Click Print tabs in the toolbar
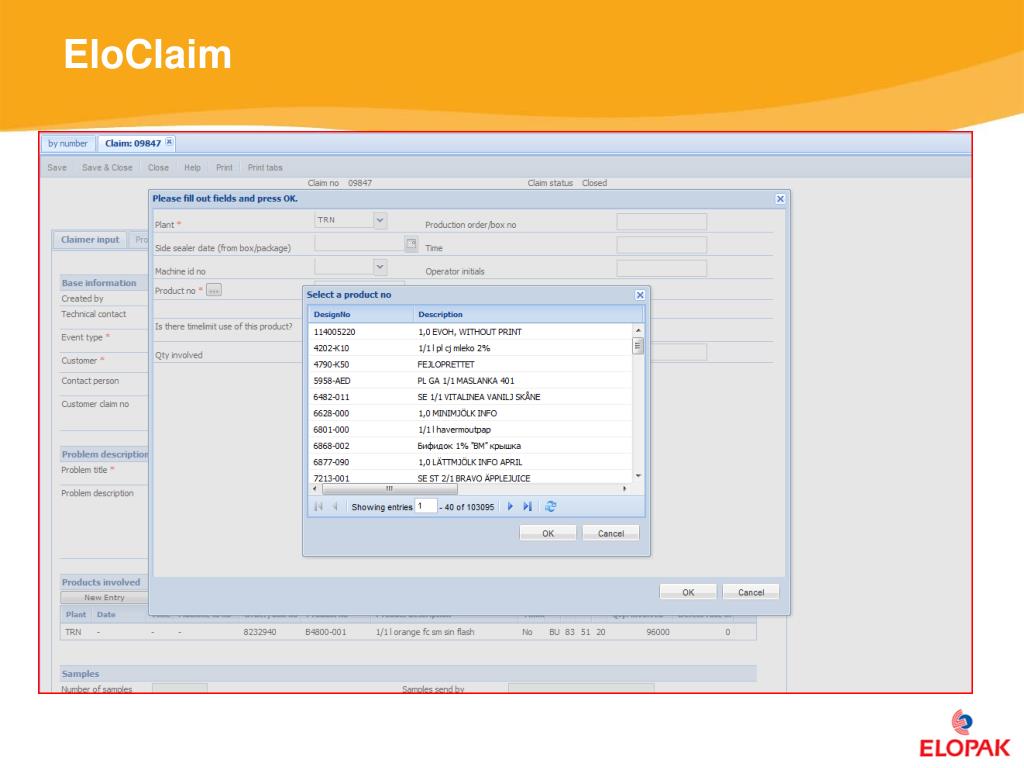 (x=265, y=168)
